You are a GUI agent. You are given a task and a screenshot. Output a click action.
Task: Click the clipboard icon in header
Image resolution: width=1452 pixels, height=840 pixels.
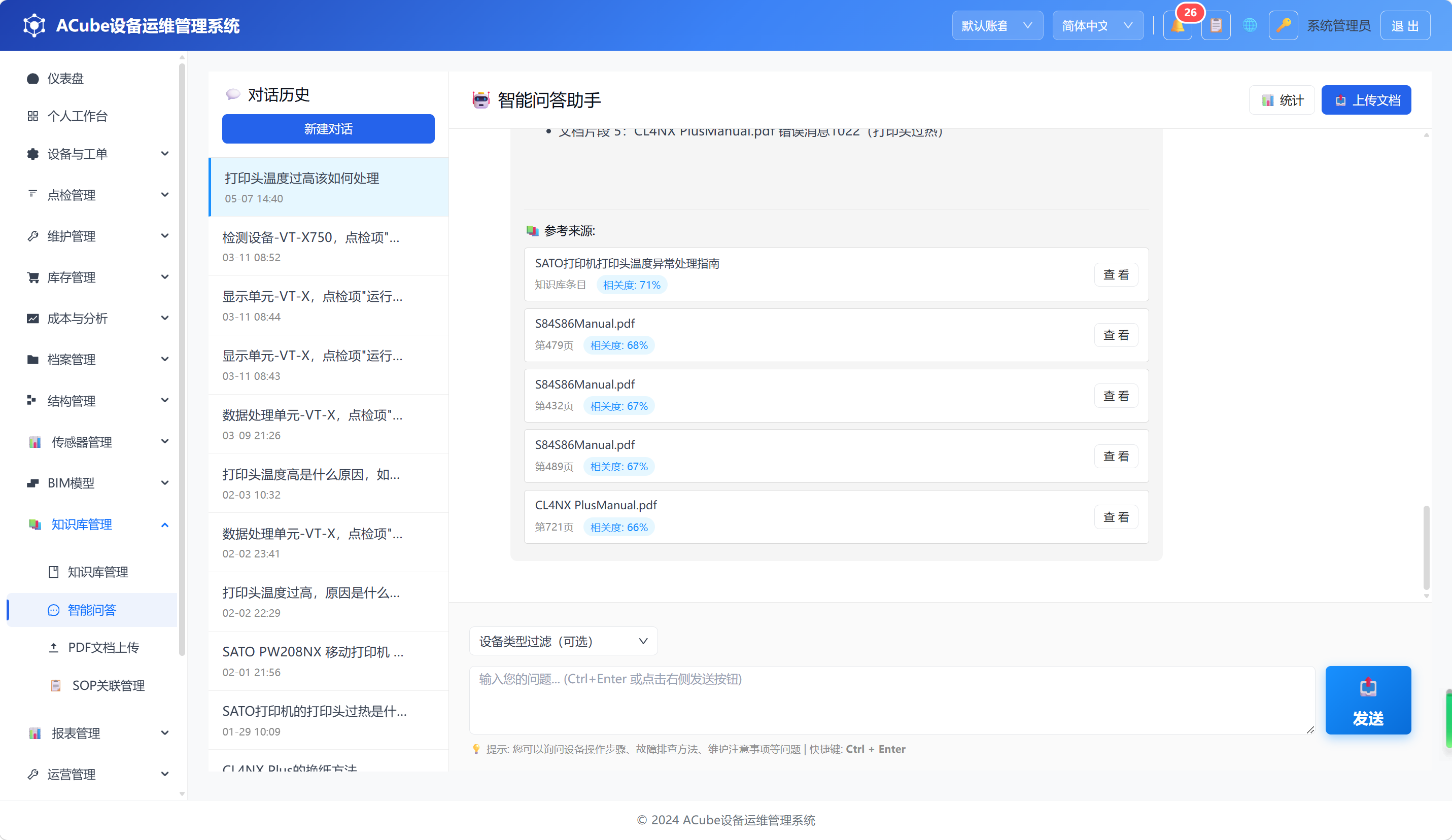pyautogui.click(x=1216, y=26)
